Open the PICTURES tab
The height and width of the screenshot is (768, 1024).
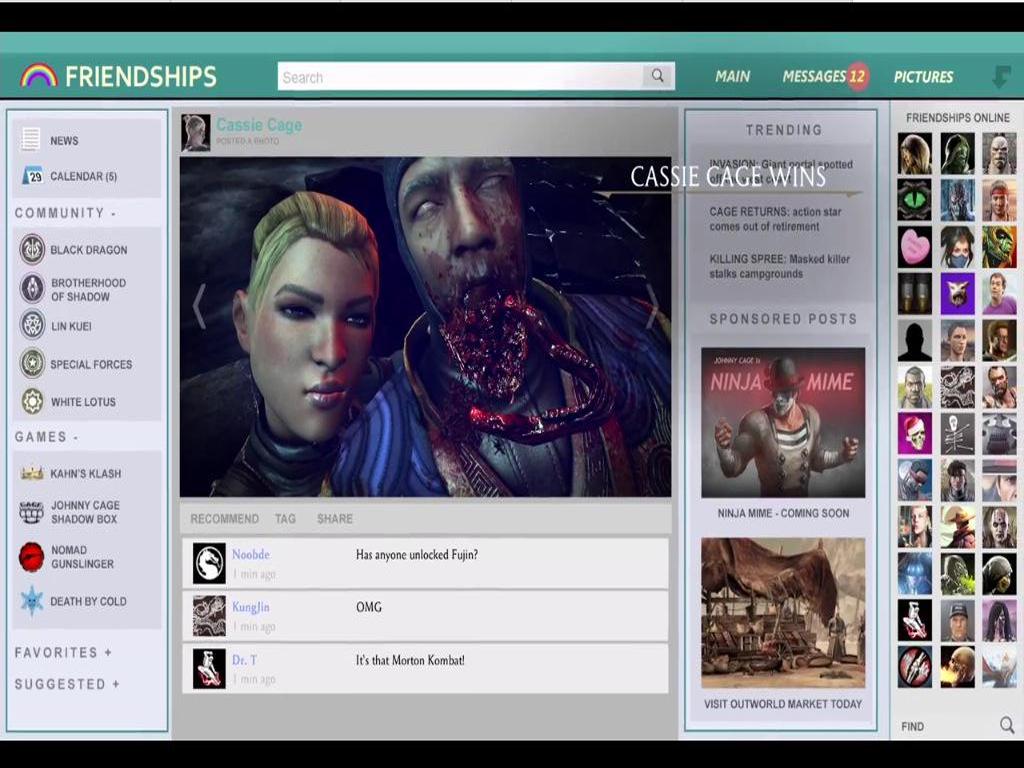point(923,76)
